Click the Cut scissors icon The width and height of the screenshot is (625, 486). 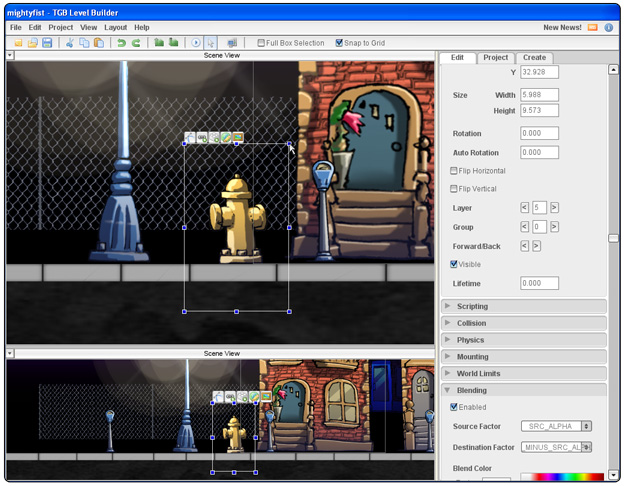coord(70,43)
